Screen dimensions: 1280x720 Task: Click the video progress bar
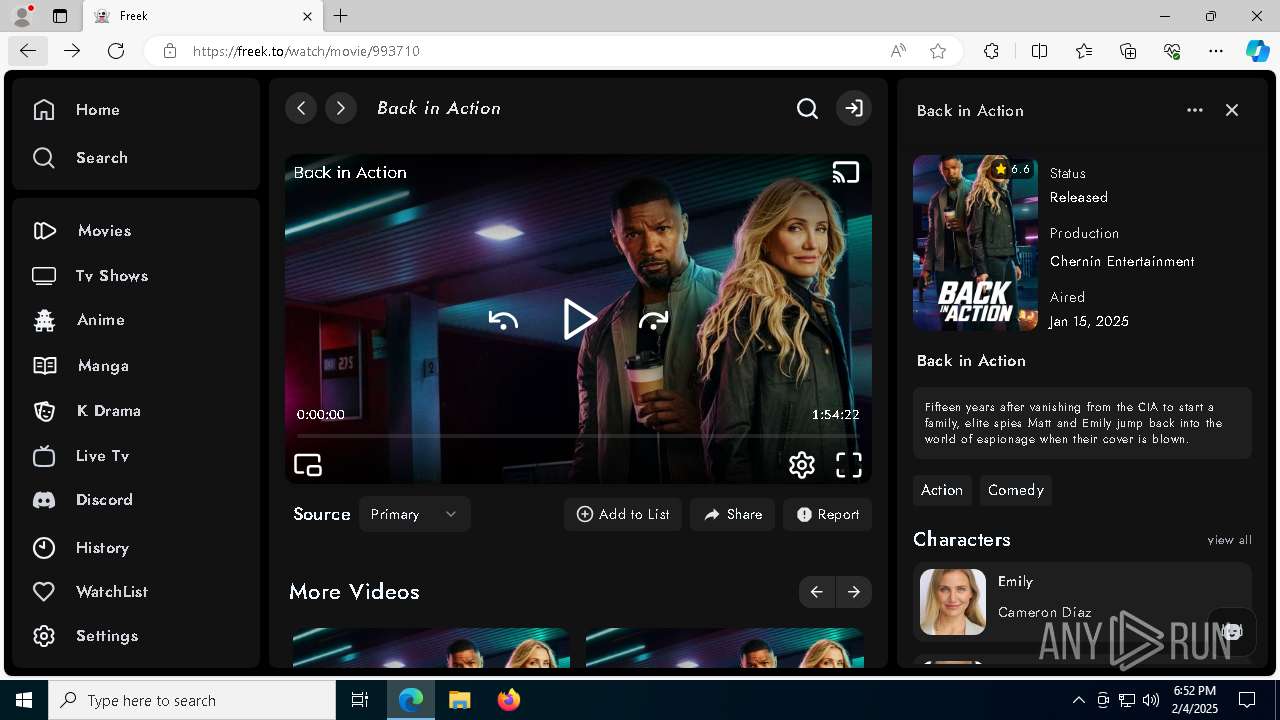click(578, 436)
